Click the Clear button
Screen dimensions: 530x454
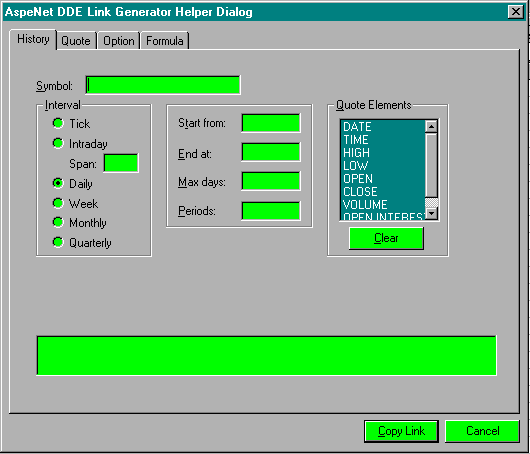(x=386, y=238)
